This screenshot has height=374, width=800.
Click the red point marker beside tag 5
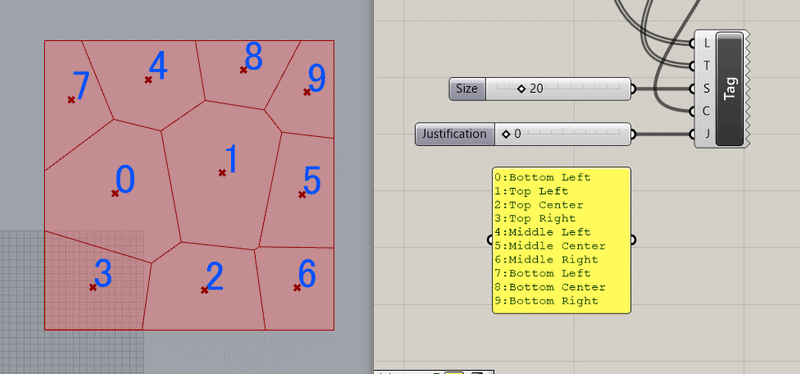(302, 194)
